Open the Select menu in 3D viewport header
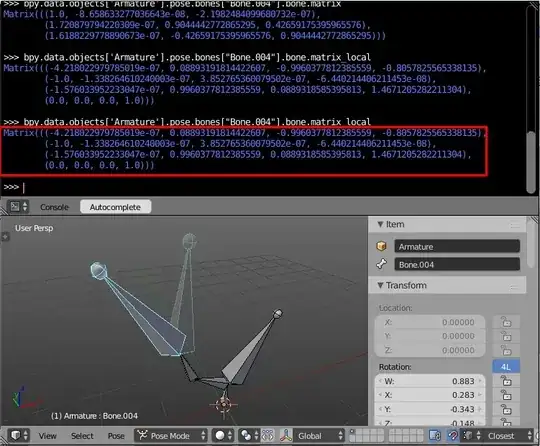540x446 pixels. 82,436
